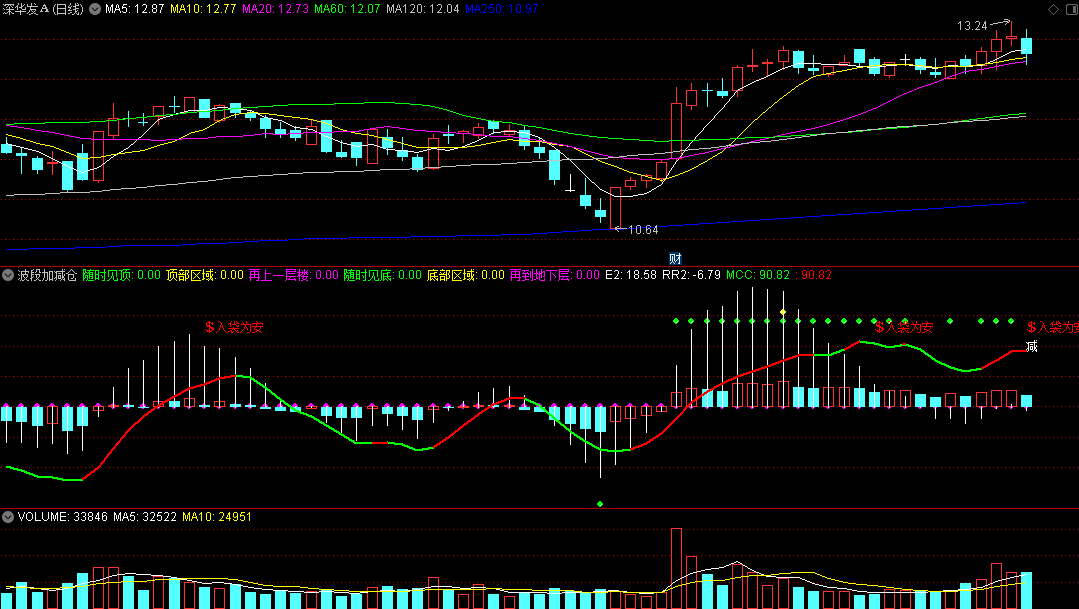Viewport: 1079px width, 609px height.
Task: Click the 减 signal label in indicator pane
Action: click(x=1032, y=347)
